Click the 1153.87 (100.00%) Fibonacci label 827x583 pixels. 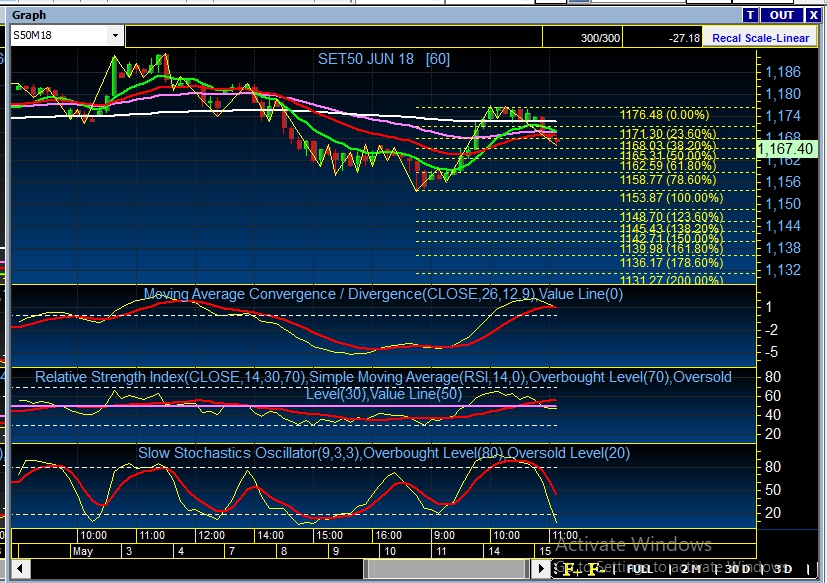click(x=671, y=198)
